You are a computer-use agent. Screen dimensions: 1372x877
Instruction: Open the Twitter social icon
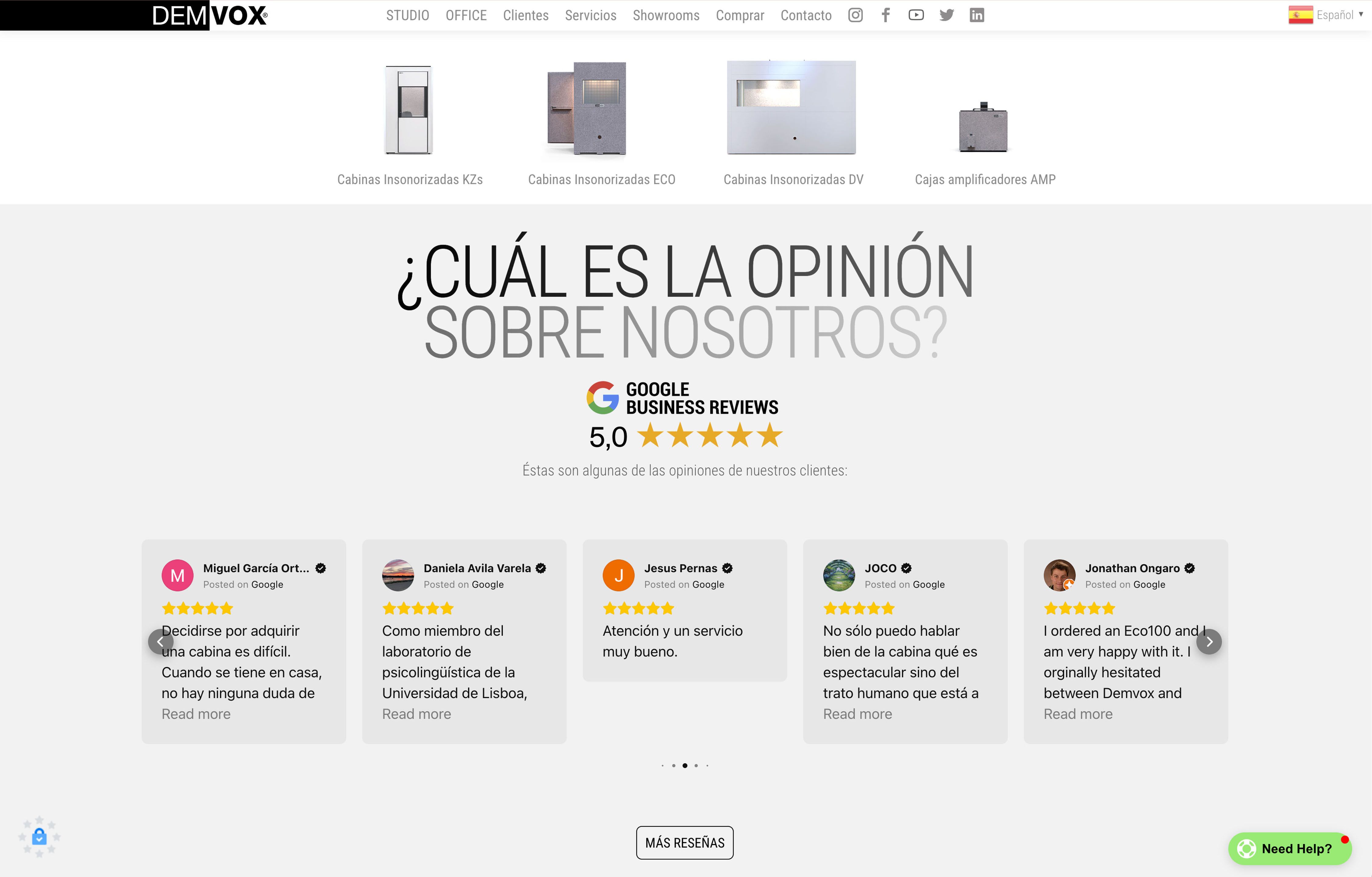click(x=946, y=15)
